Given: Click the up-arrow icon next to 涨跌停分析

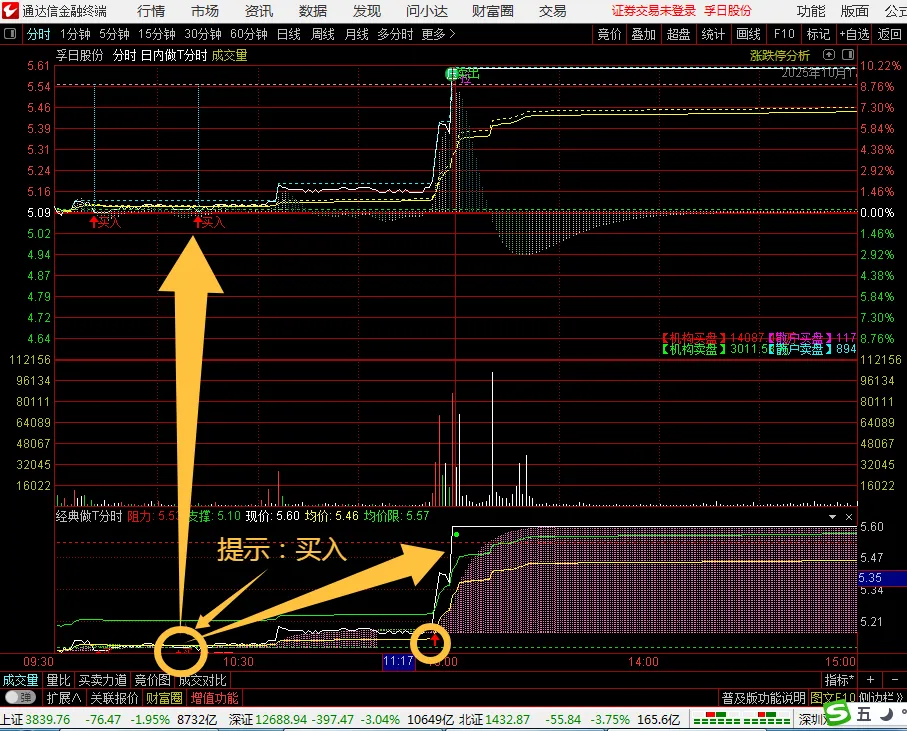Looking at the screenshot, I should click(x=829, y=55).
